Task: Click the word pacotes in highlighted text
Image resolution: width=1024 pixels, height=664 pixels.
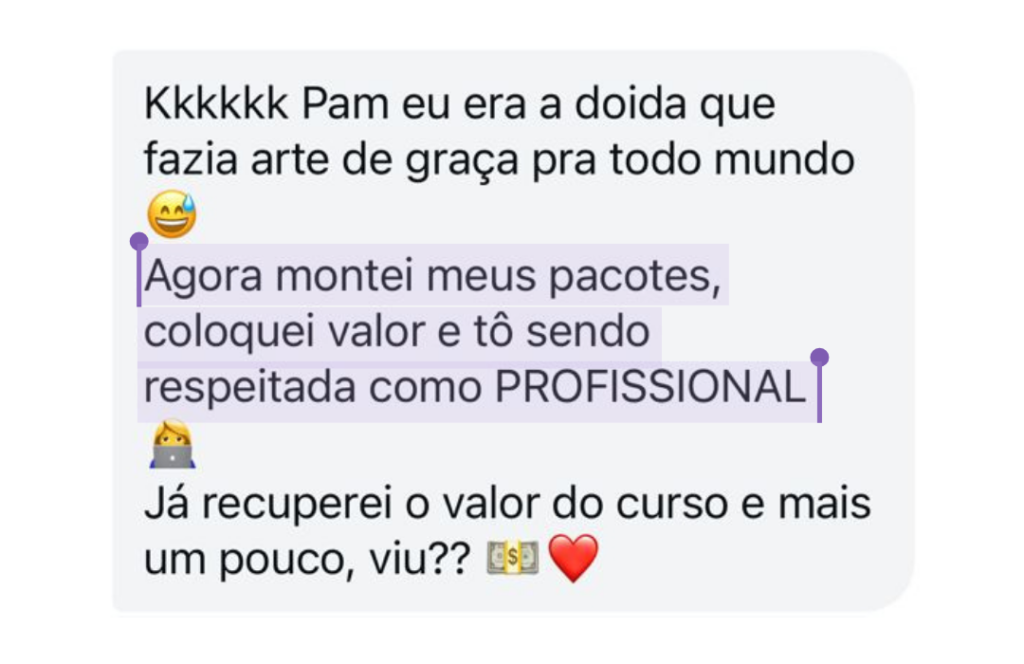Action: coord(633,277)
